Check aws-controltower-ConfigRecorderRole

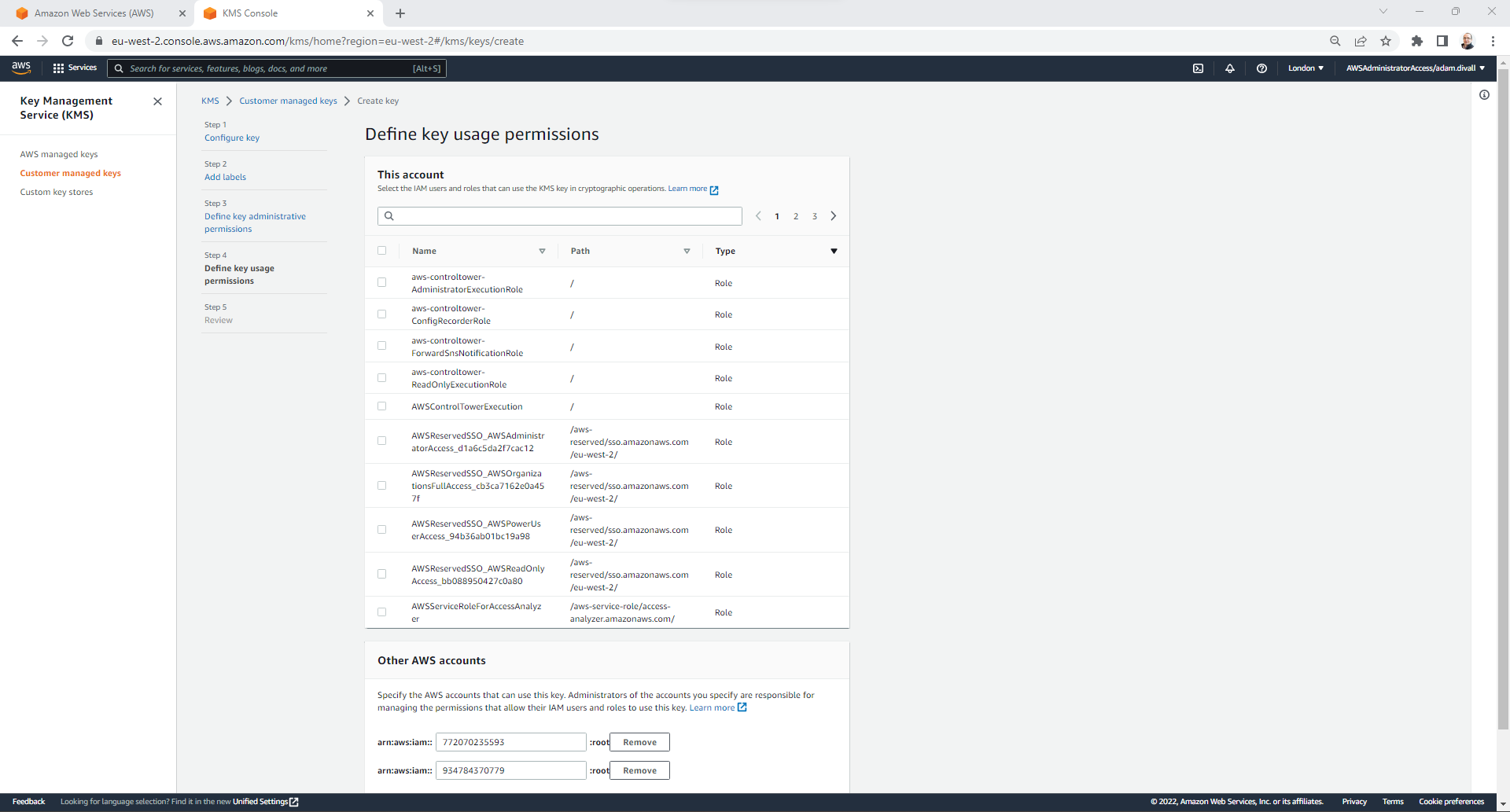tap(382, 314)
